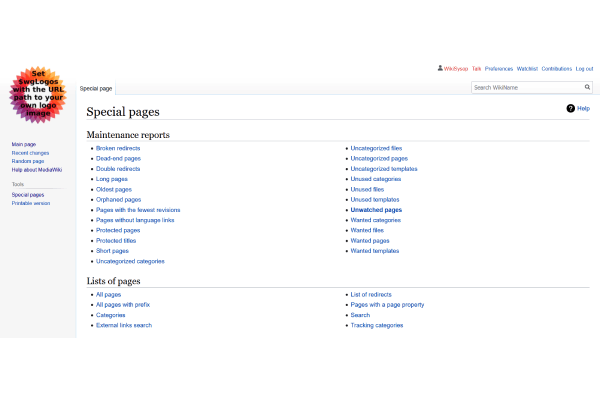Open the Contributions link
The width and height of the screenshot is (600, 400).
pos(557,69)
